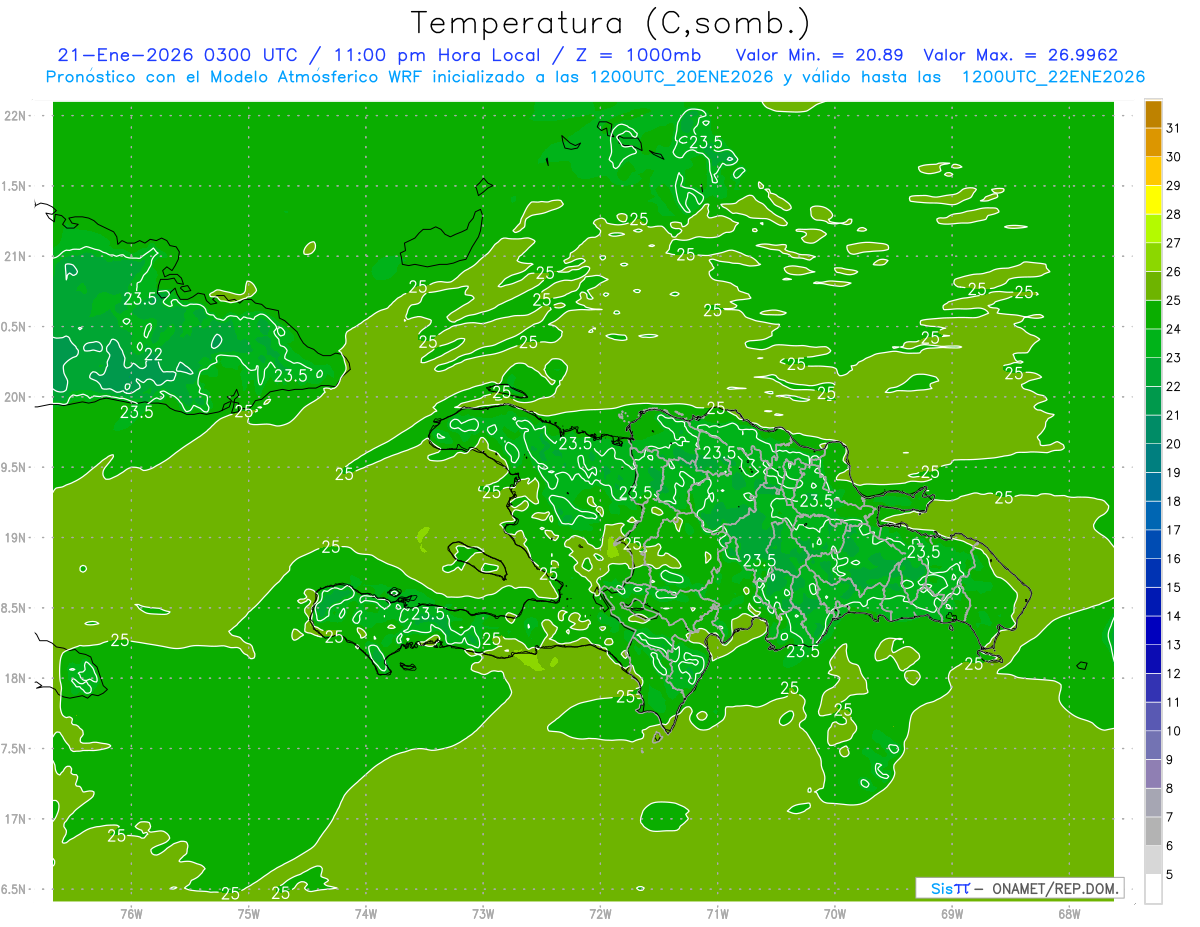This screenshot has width=1200, height=927.
Task: Click the "22N" latitude axis label
Action: tap(17, 116)
